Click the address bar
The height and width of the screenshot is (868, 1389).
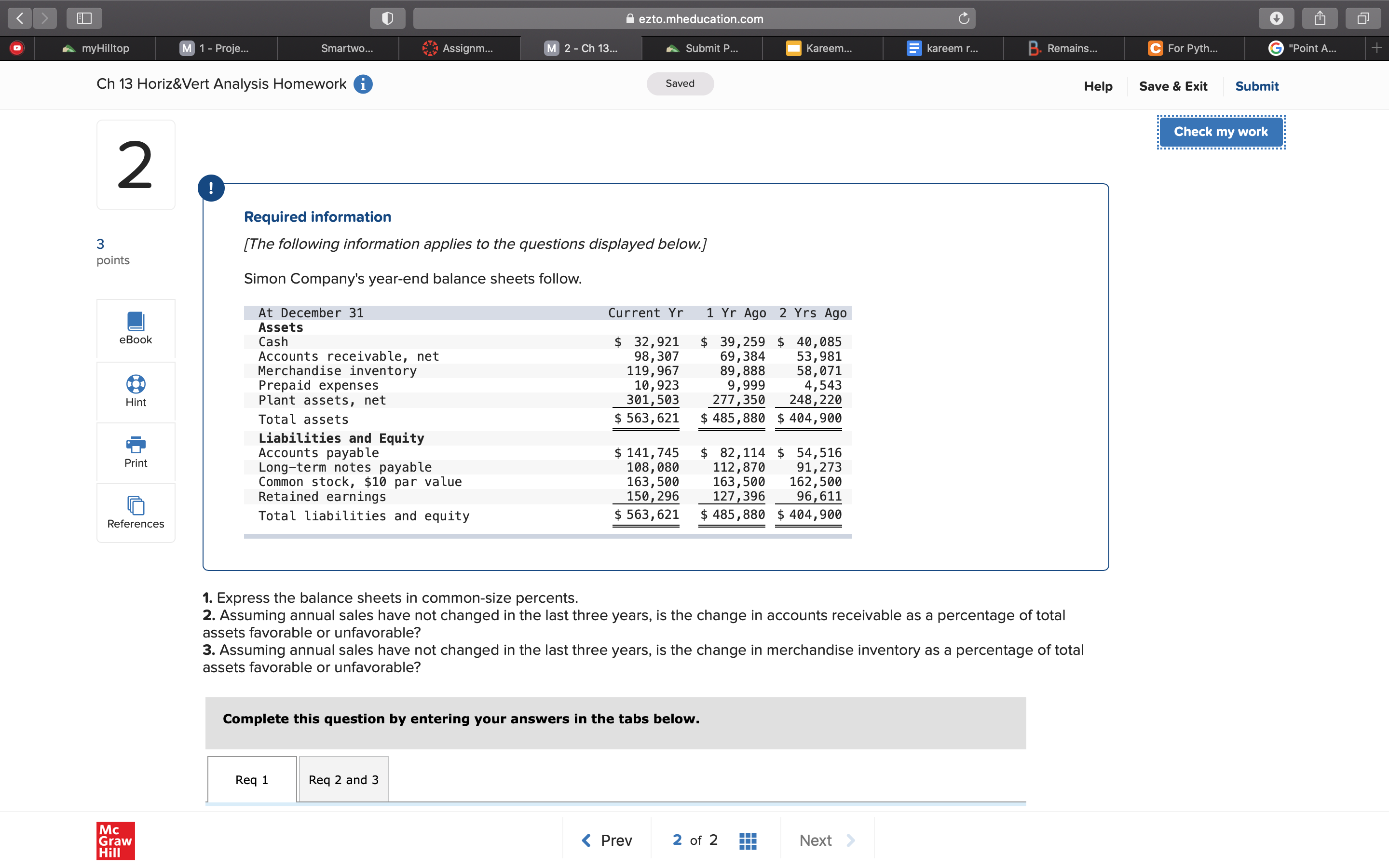(x=695, y=18)
